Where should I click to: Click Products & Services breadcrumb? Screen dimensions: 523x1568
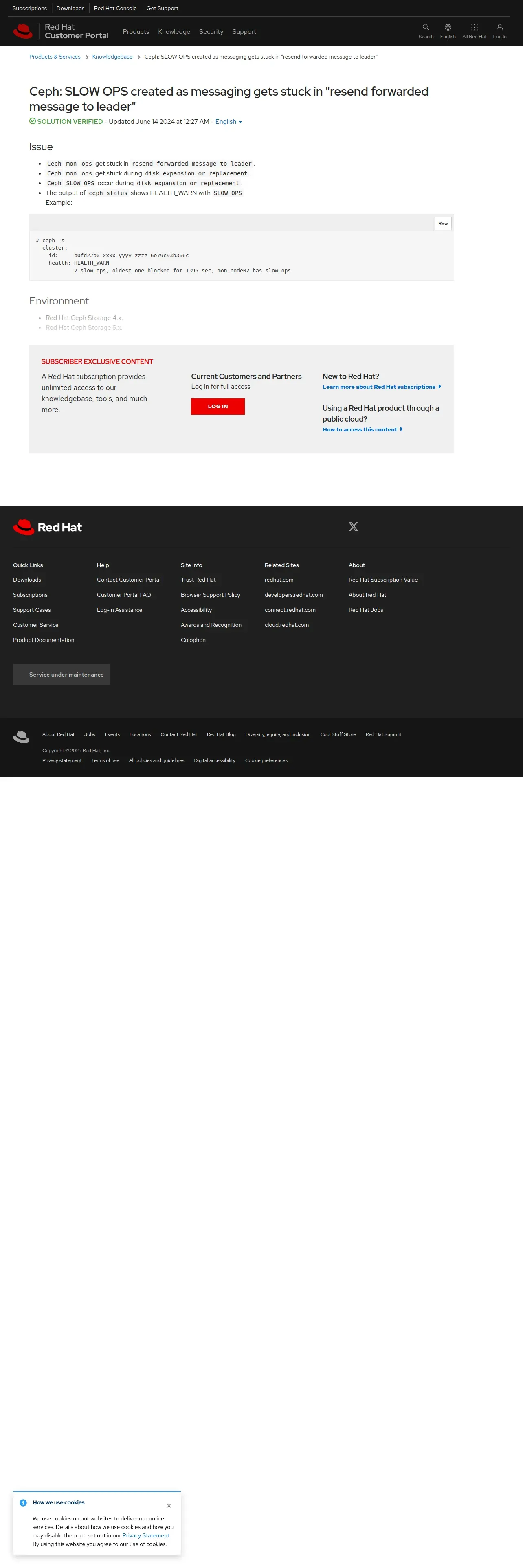(x=55, y=57)
